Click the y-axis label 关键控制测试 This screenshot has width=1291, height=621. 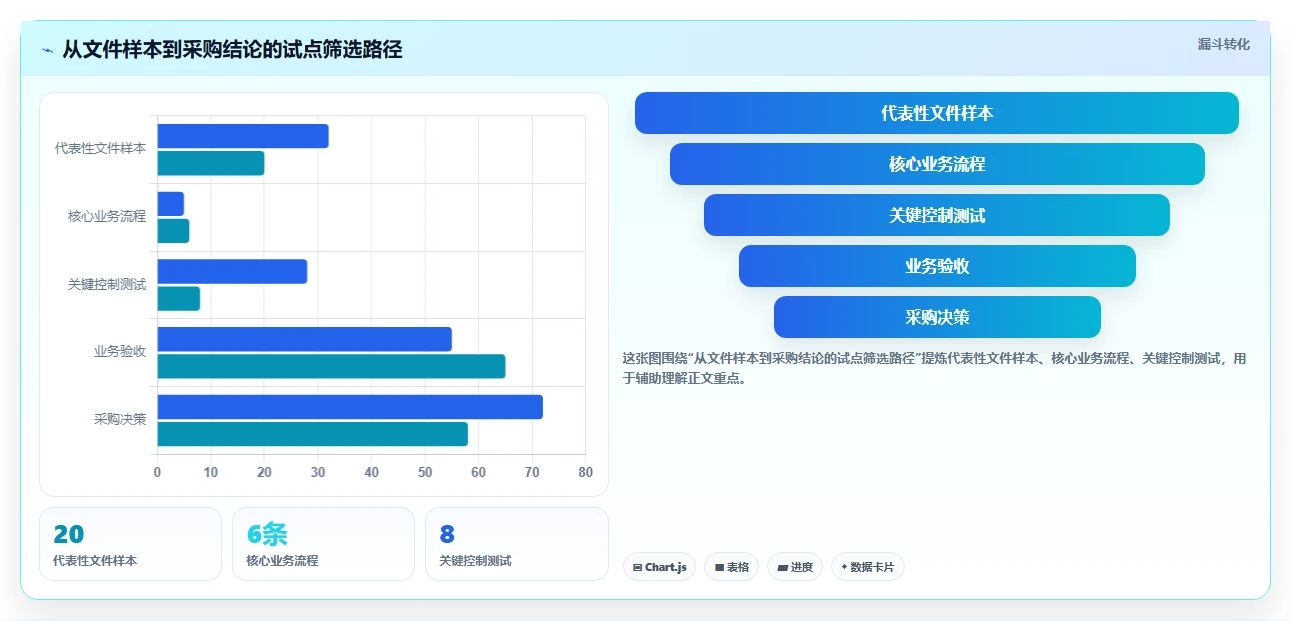pos(107,284)
